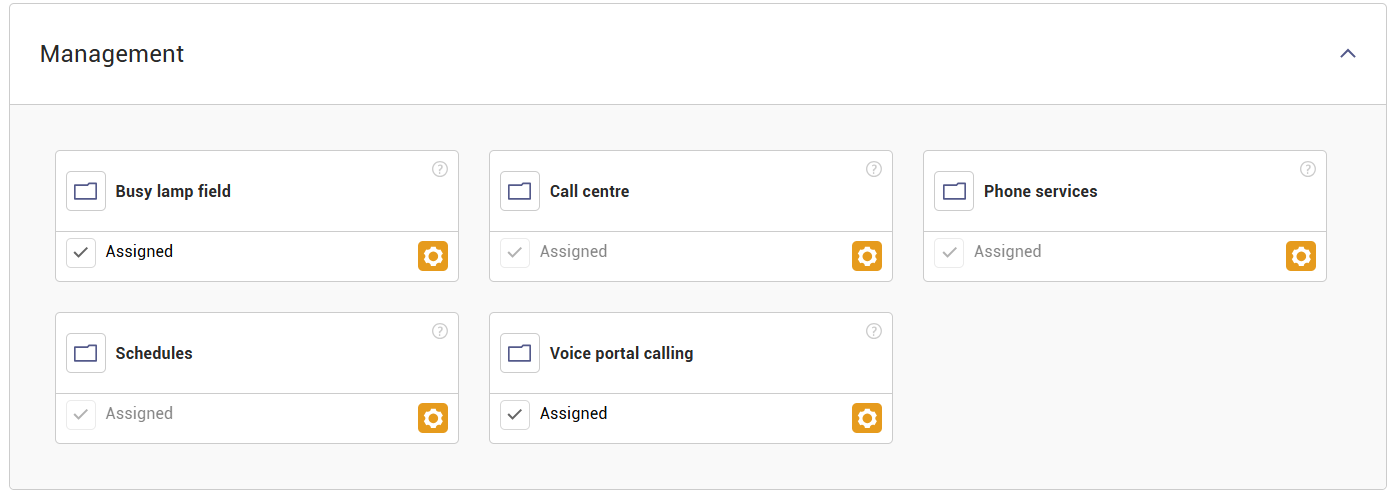Click the Phone services title

tap(1040, 191)
